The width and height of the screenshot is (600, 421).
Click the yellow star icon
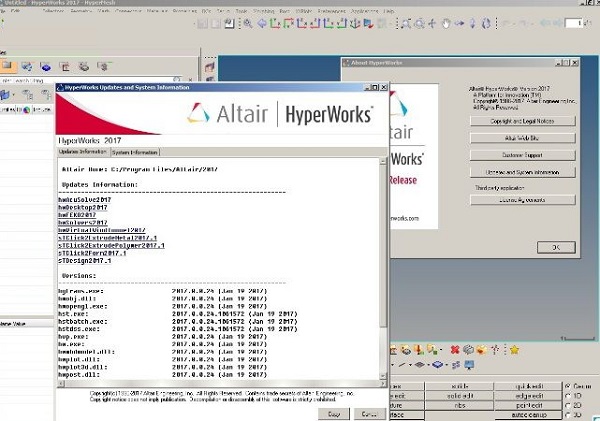(515, 349)
